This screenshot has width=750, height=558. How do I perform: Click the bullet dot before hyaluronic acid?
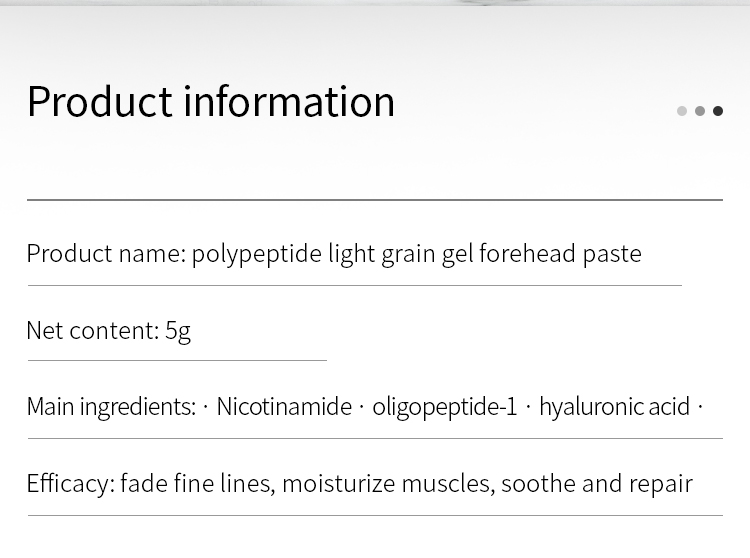(528, 407)
